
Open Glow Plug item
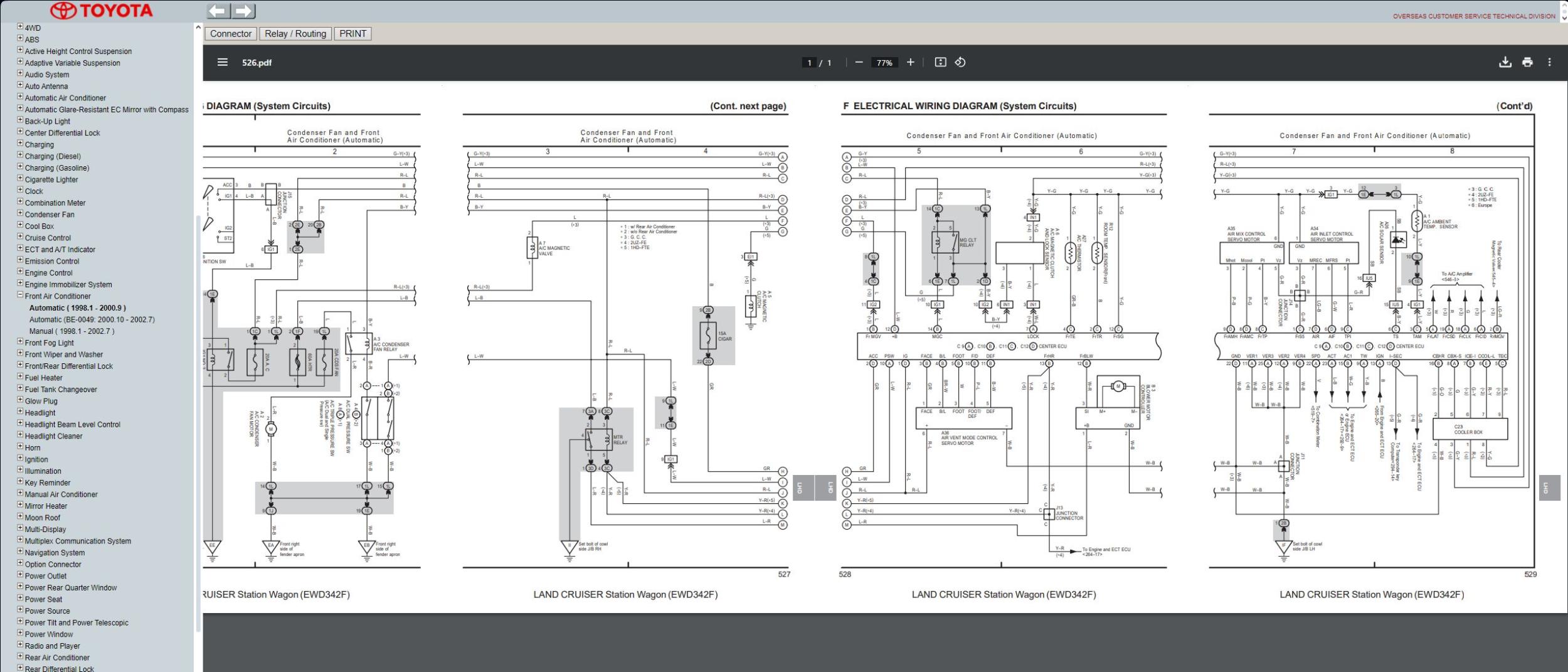(x=41, y=402)
